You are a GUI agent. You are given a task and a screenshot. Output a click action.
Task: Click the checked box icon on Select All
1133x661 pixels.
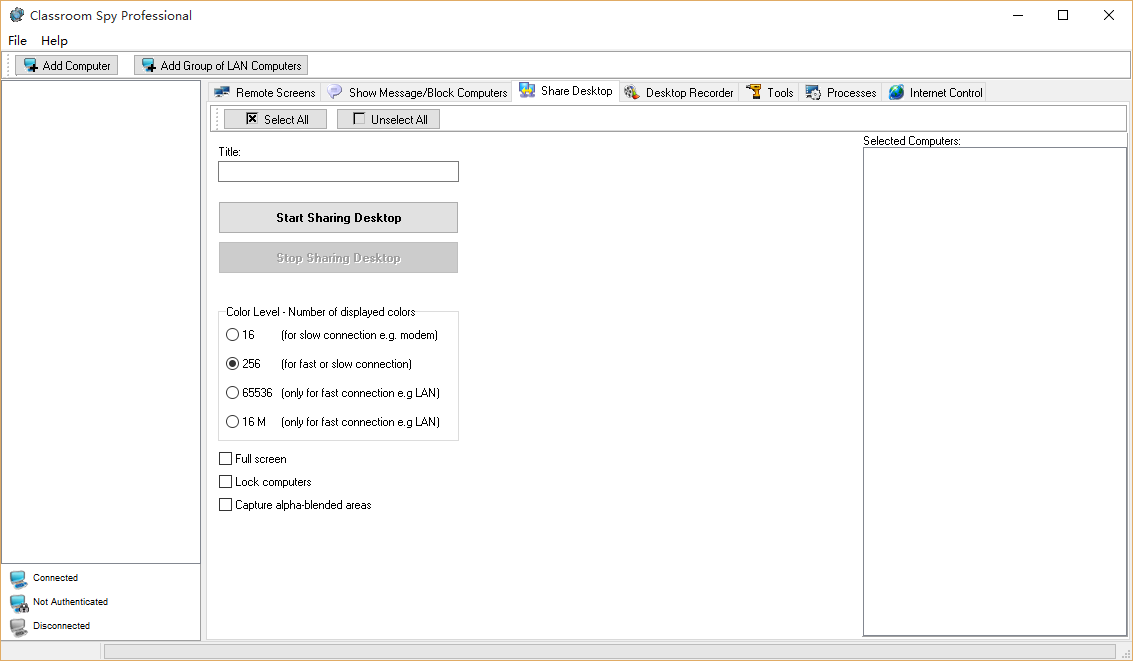point(251,118)
